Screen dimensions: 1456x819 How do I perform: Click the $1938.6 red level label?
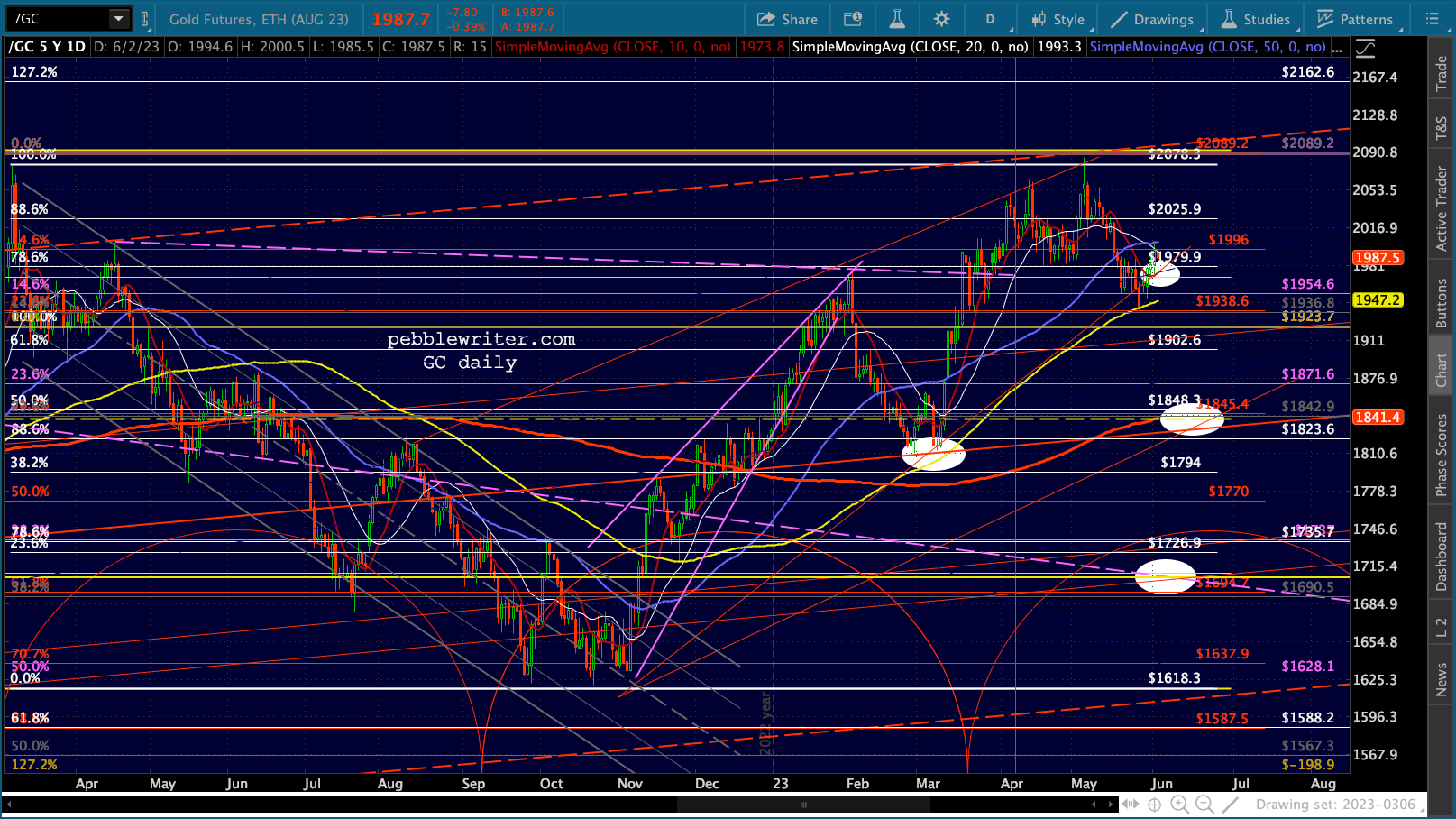click(x=1222, y=301)
